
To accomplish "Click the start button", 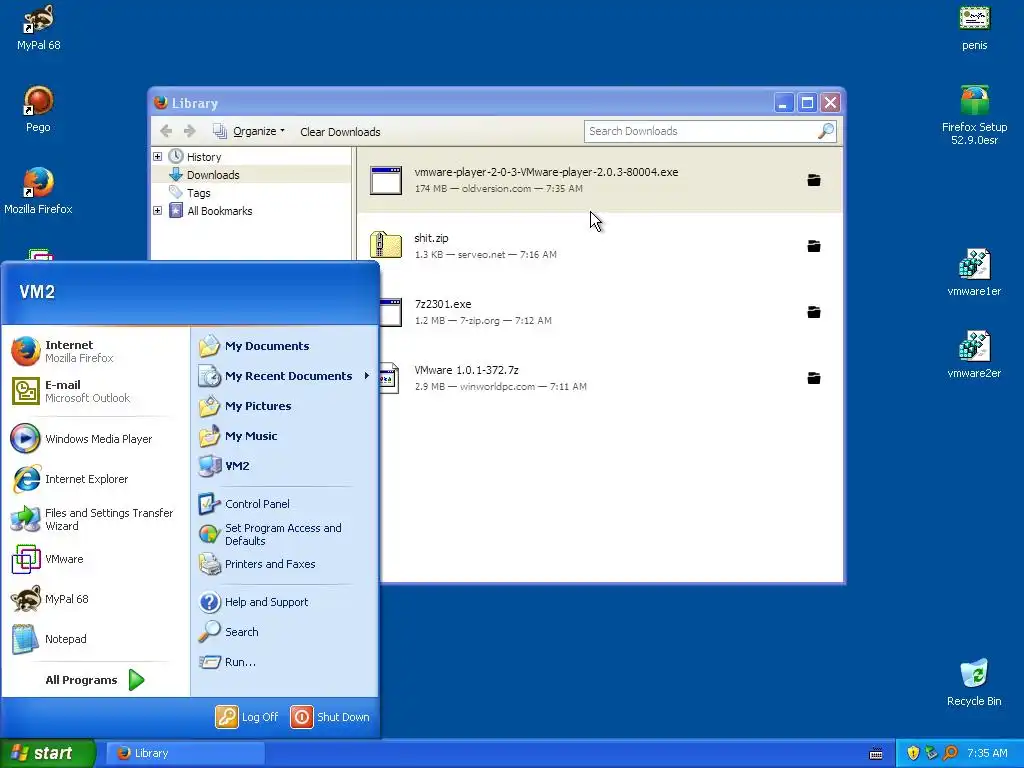I will click(47, 753).
